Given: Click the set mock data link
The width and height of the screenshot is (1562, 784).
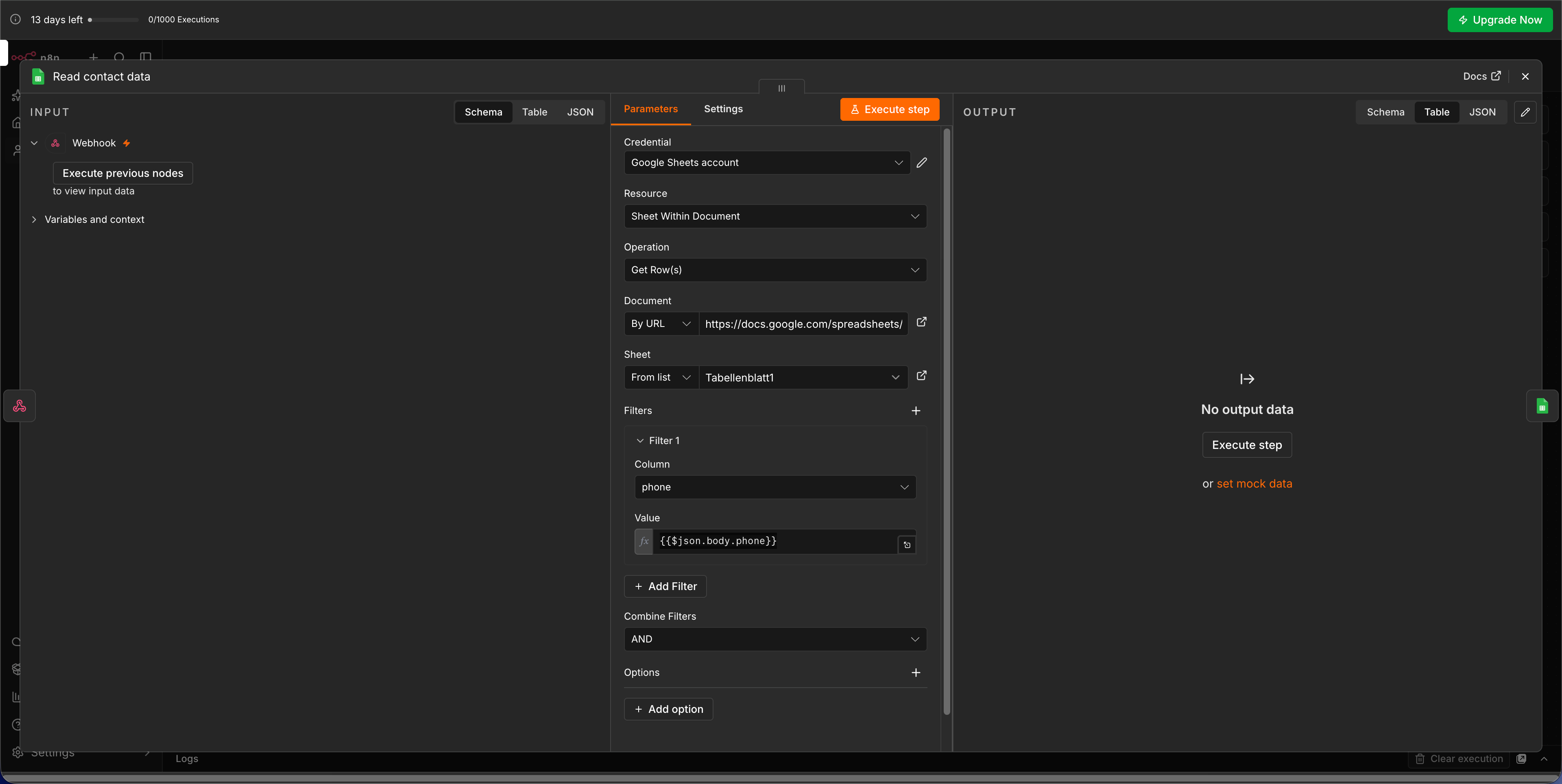Looking at the screenshot, I should coord(1254,484).
